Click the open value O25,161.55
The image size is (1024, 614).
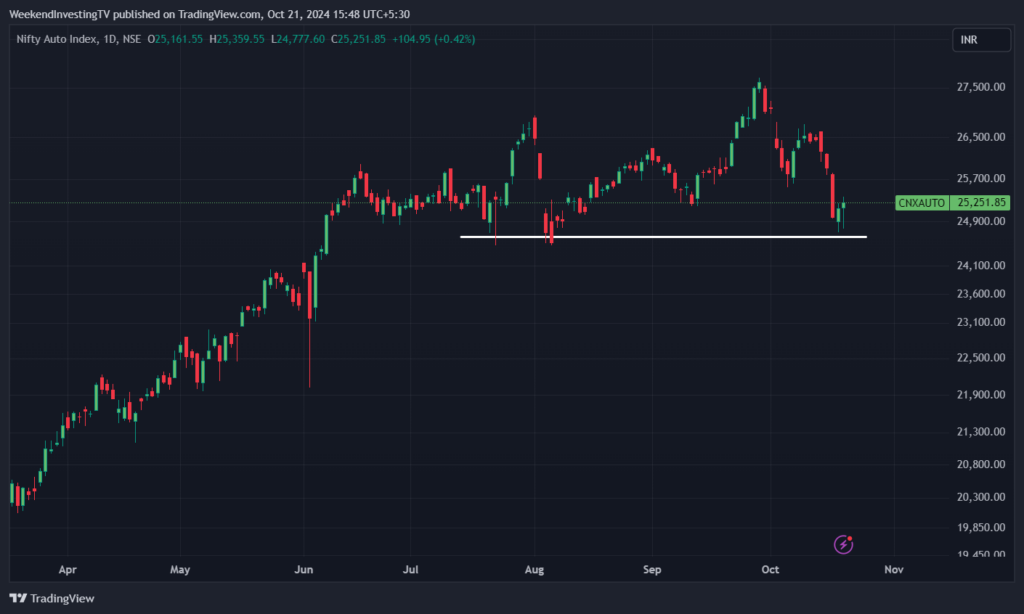point(175,39)
